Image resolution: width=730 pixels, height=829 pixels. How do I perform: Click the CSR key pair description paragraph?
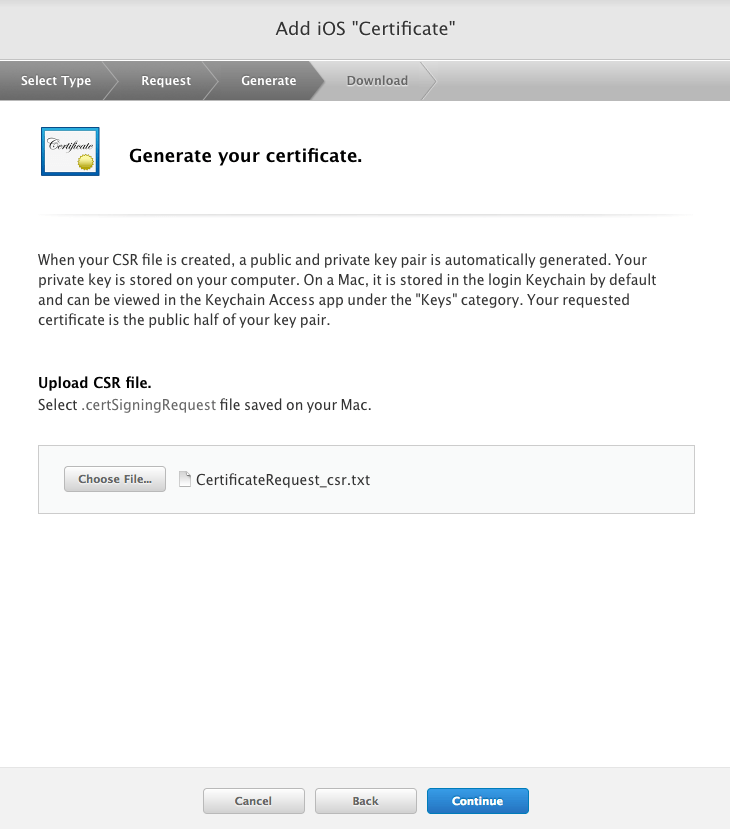pyautogui.click(x=347, y=290)
